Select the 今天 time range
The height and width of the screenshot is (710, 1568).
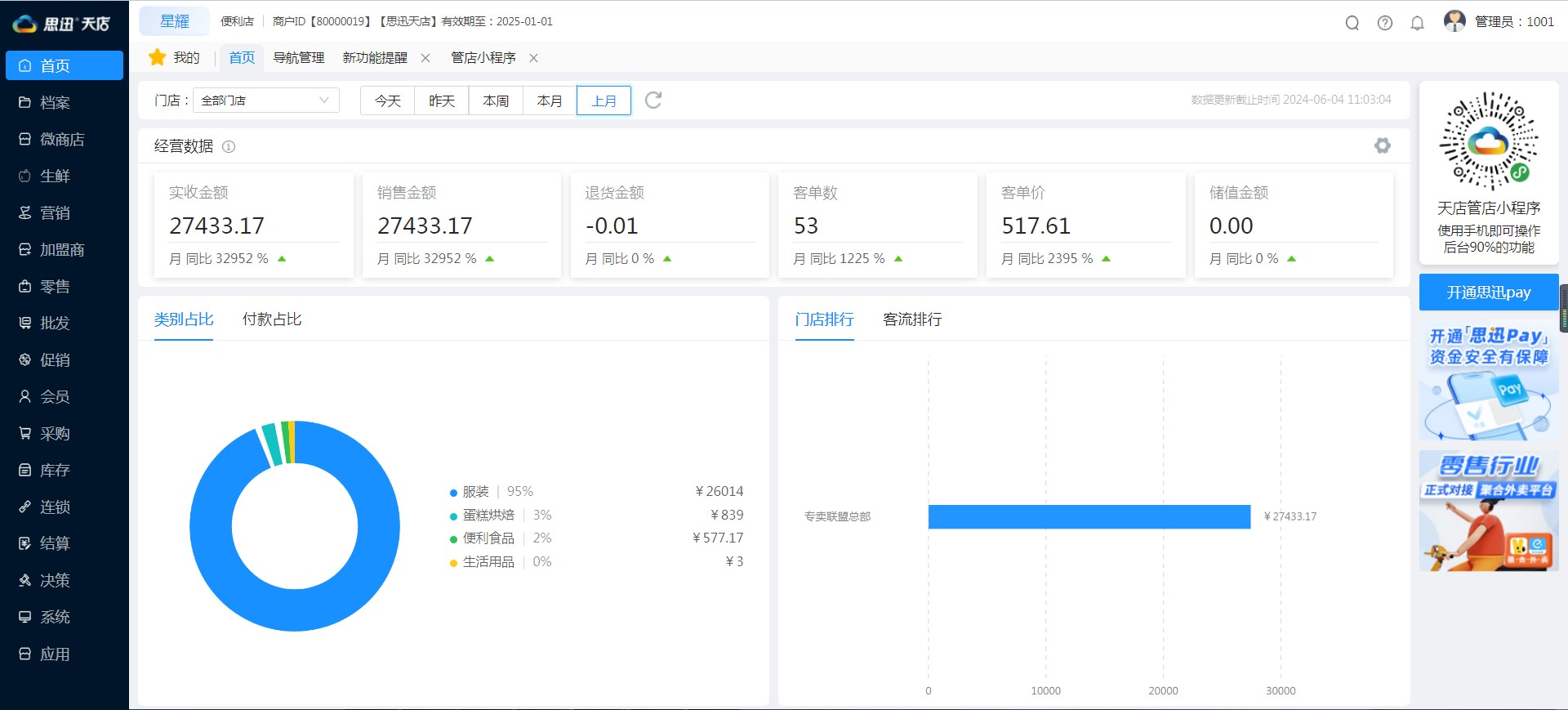(388, 100)
